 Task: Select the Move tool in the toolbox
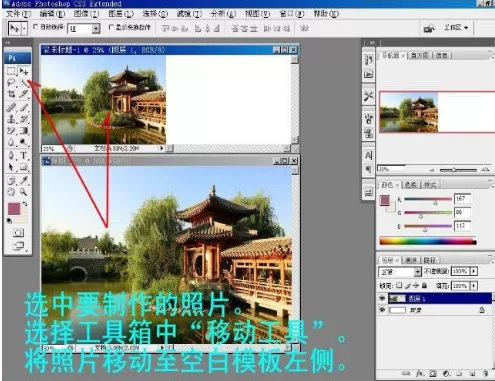24,71
